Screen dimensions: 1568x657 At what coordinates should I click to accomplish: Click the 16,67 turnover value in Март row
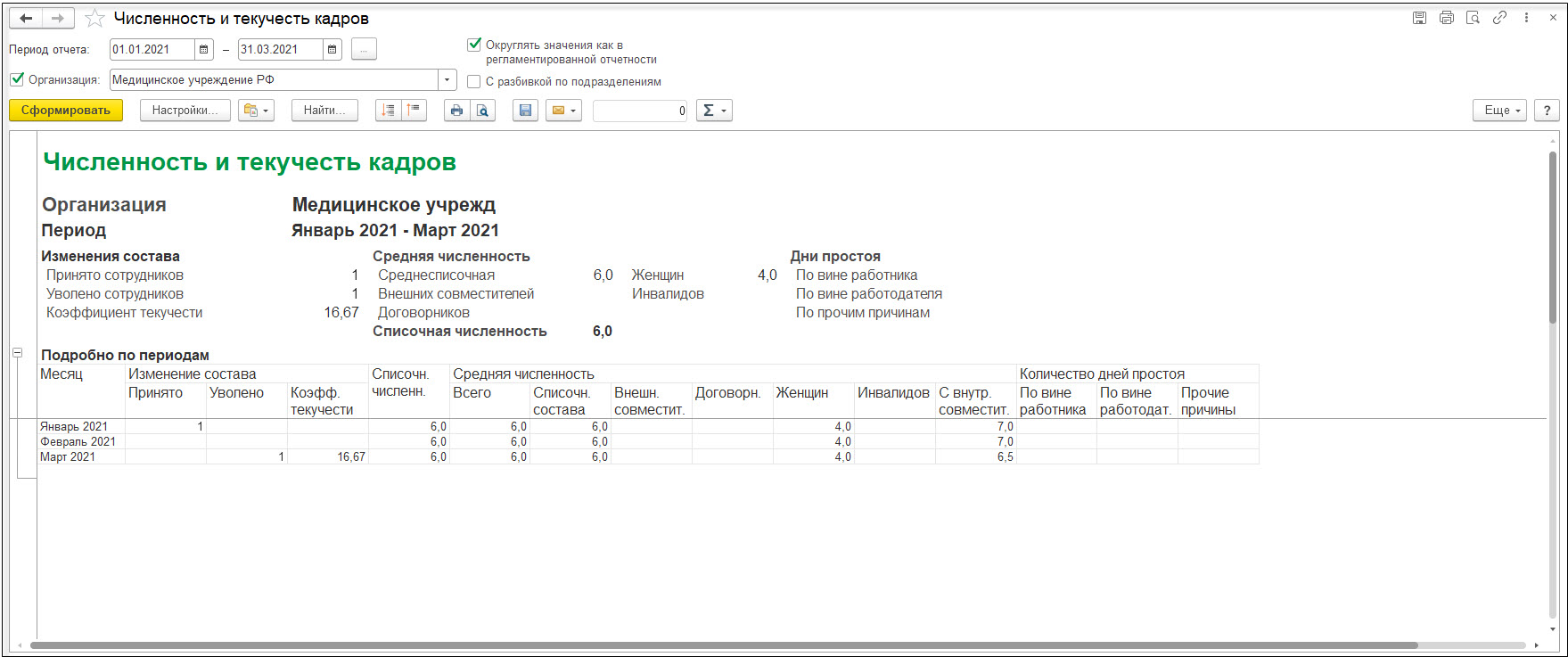coord(328,457)
